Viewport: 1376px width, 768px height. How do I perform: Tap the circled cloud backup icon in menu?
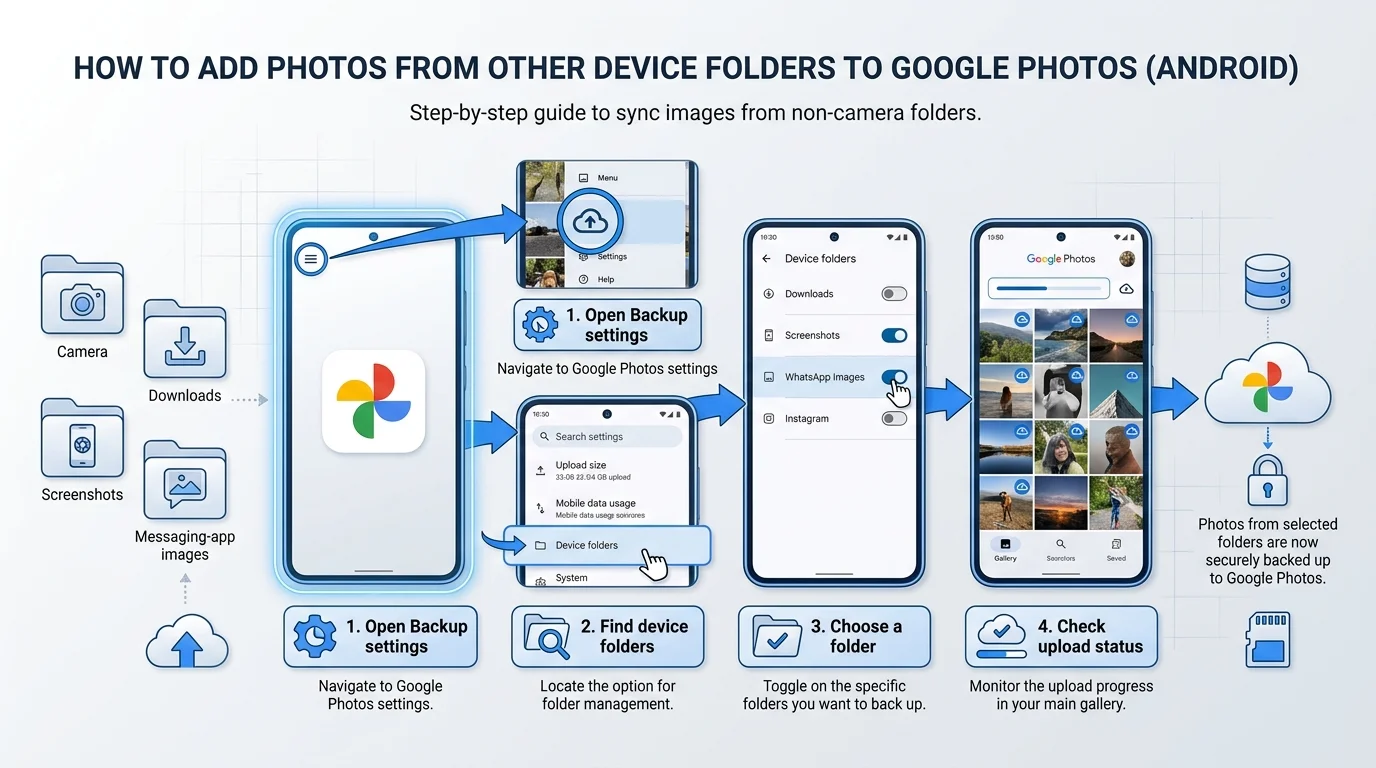(591, 222)
